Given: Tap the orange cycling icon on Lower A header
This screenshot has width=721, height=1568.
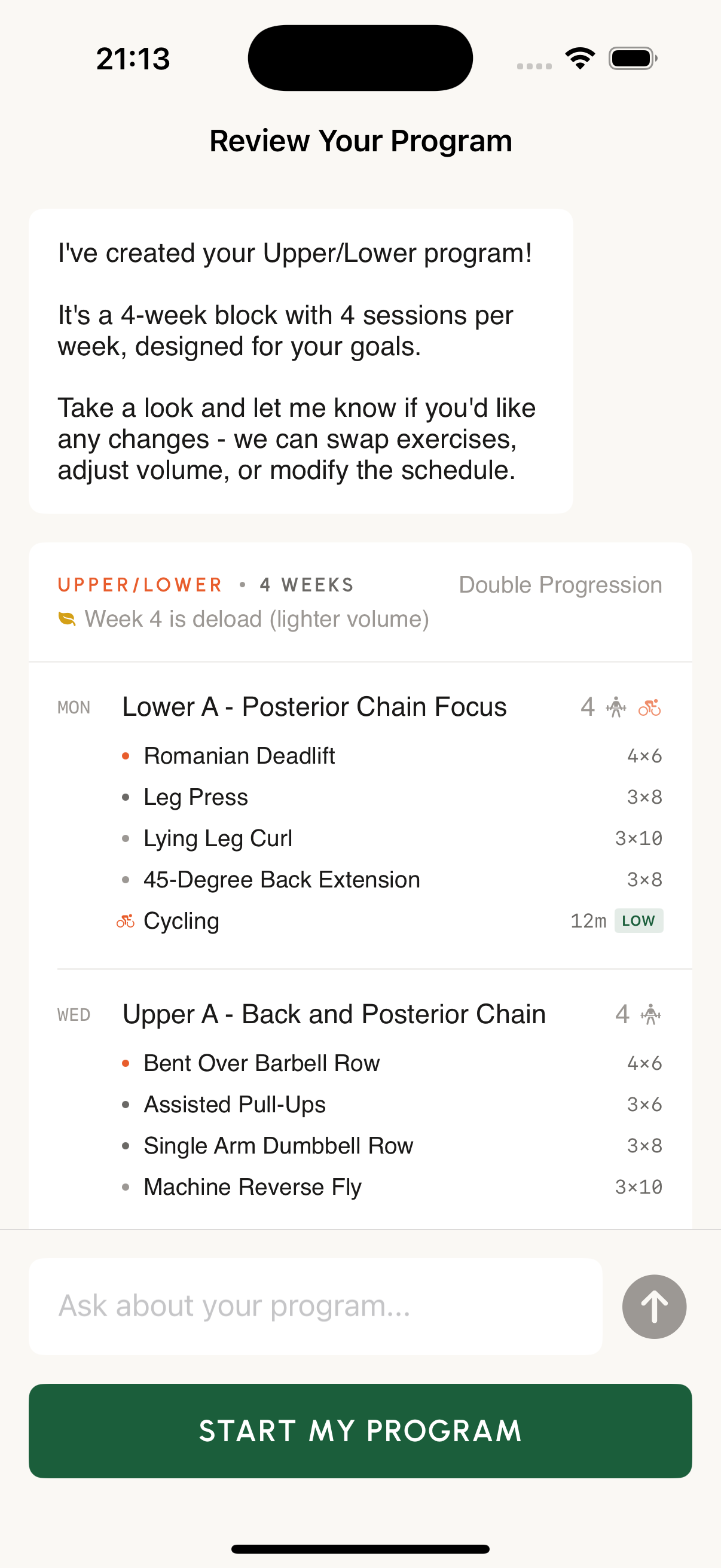Looking at the screenshot, I should click(650, 707).
